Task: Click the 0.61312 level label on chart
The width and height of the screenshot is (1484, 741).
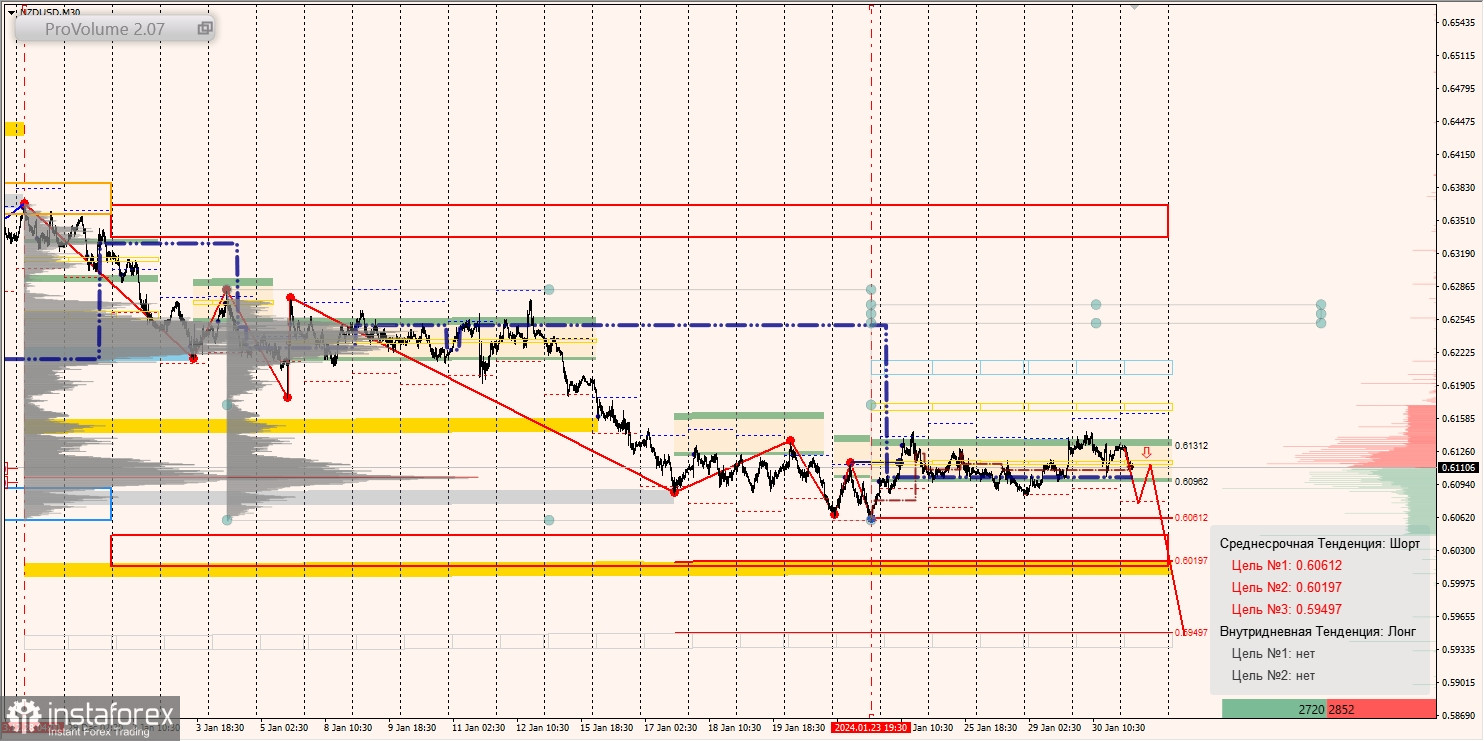Action: tap(1191, 446)
